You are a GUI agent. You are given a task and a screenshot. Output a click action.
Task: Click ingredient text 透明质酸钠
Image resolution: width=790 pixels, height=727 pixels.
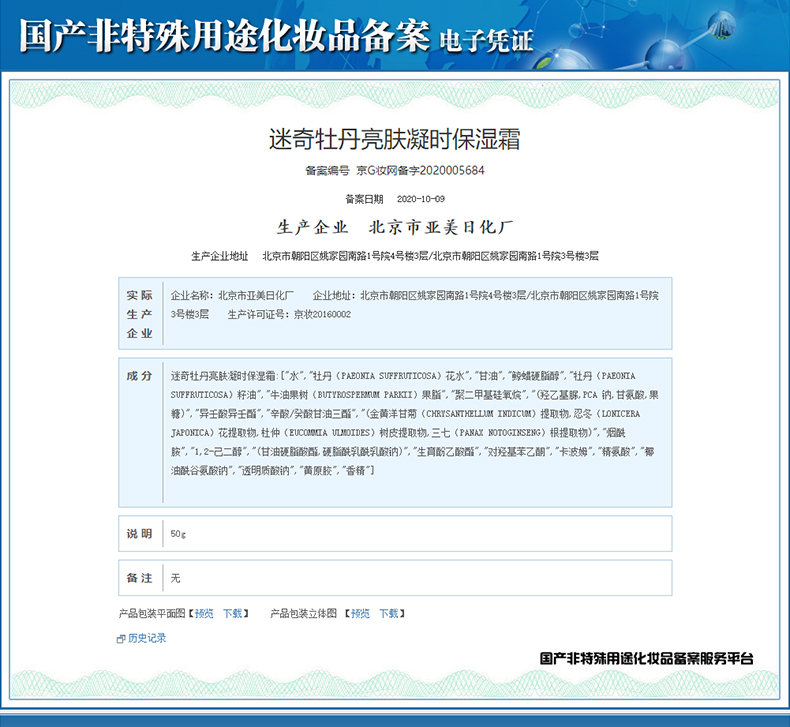click(x=266, y=471)
